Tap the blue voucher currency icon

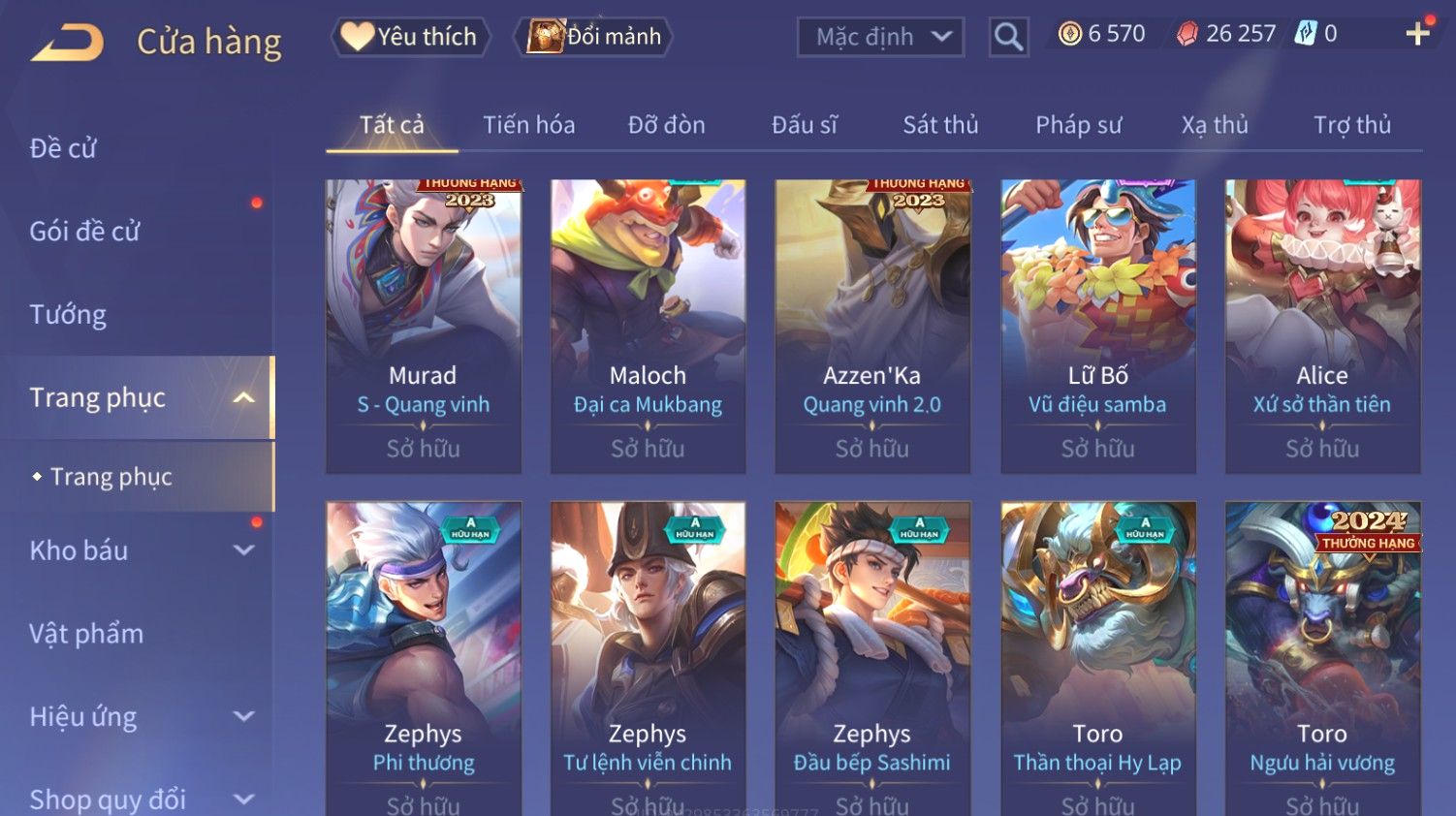(1306, 34)
